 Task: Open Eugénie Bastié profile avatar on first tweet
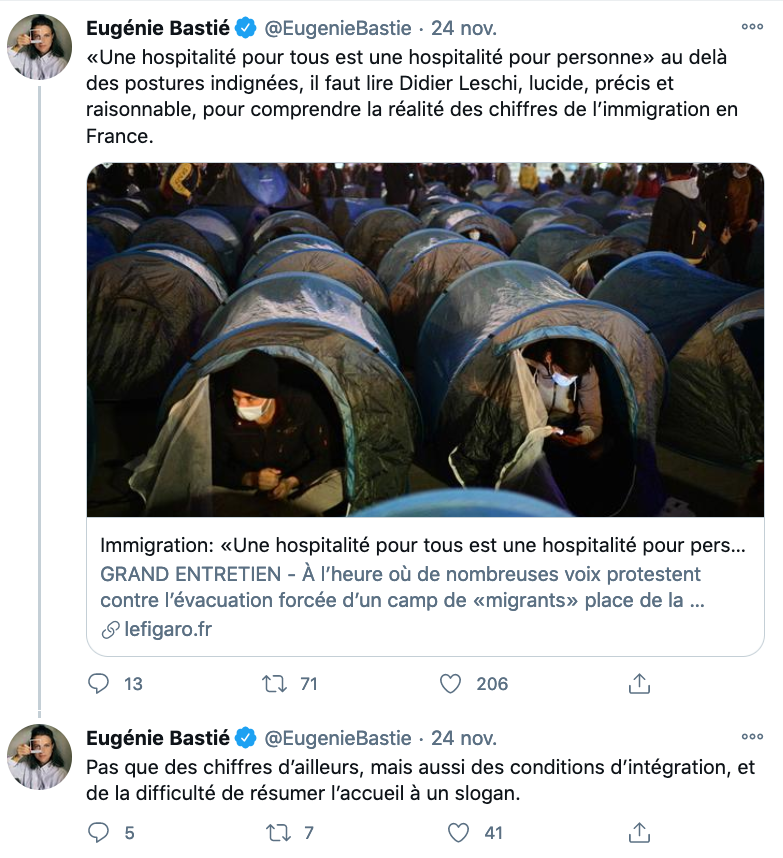[x=39, y=47]
